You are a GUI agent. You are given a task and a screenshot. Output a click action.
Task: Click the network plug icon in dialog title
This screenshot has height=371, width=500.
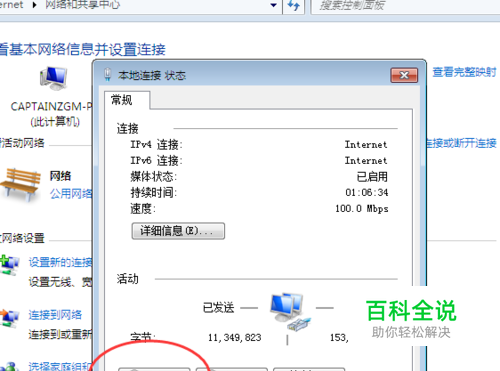click(107, 75)
